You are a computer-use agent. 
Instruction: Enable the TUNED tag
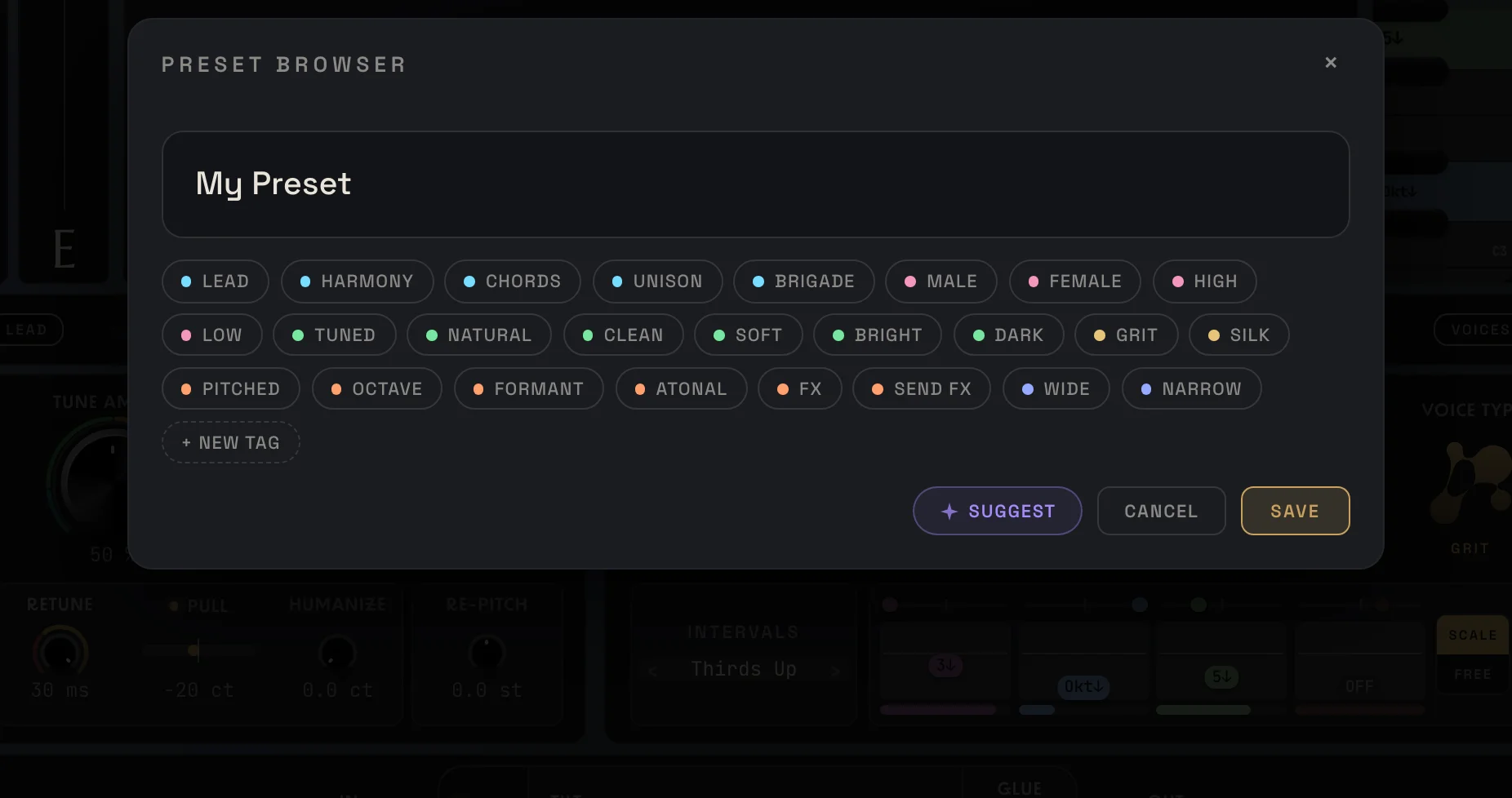(335, 335)
